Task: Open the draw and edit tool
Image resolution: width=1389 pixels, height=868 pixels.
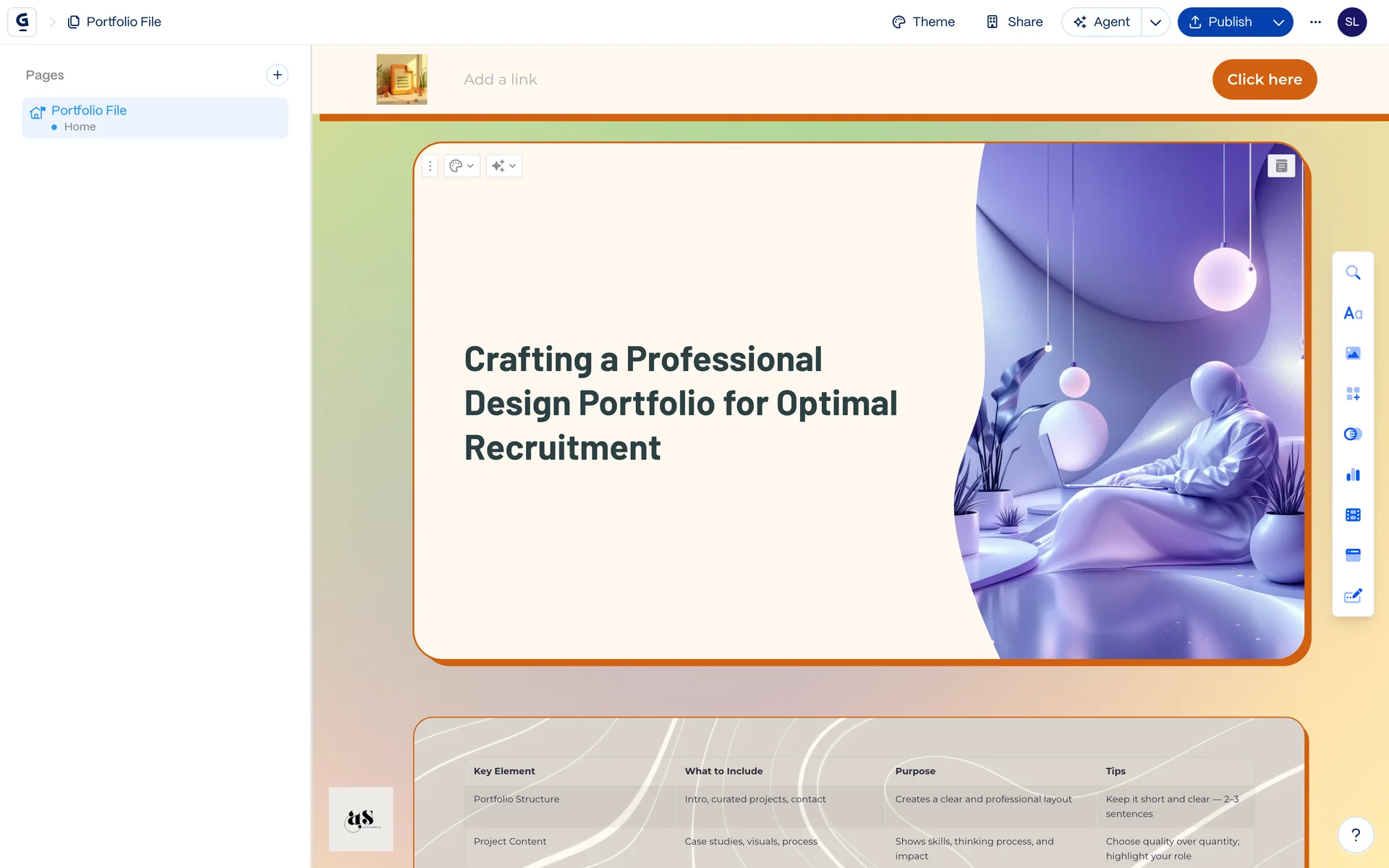Action: (x=1353, y=595)
